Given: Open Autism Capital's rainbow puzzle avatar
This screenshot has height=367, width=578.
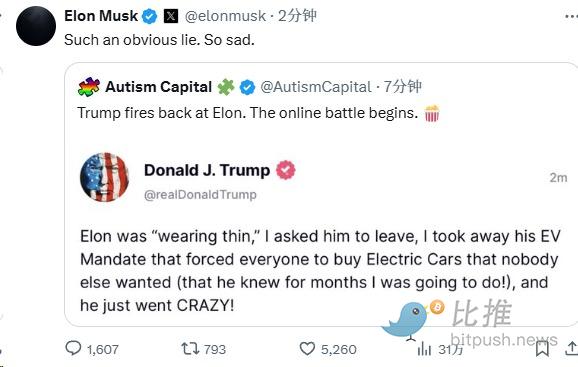Looking at the screenshot, I should [x=89, y=87].
